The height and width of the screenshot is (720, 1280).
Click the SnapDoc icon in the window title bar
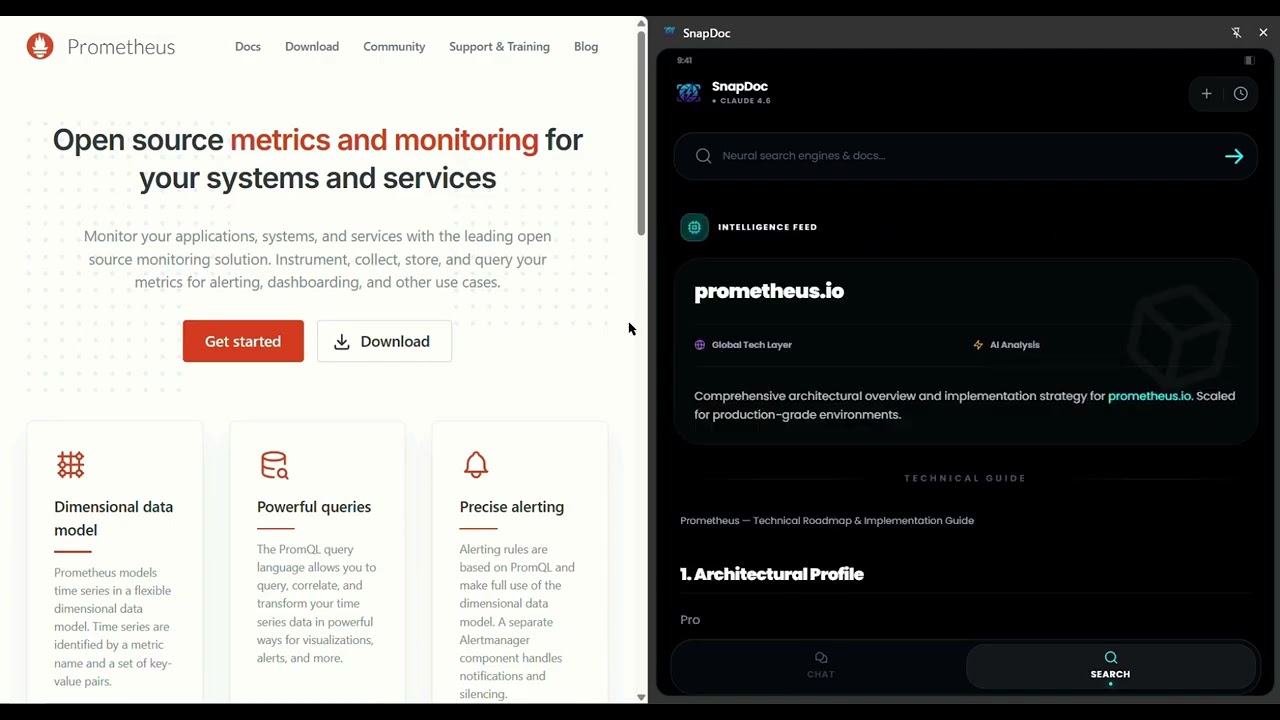click(x=670, y=32)
